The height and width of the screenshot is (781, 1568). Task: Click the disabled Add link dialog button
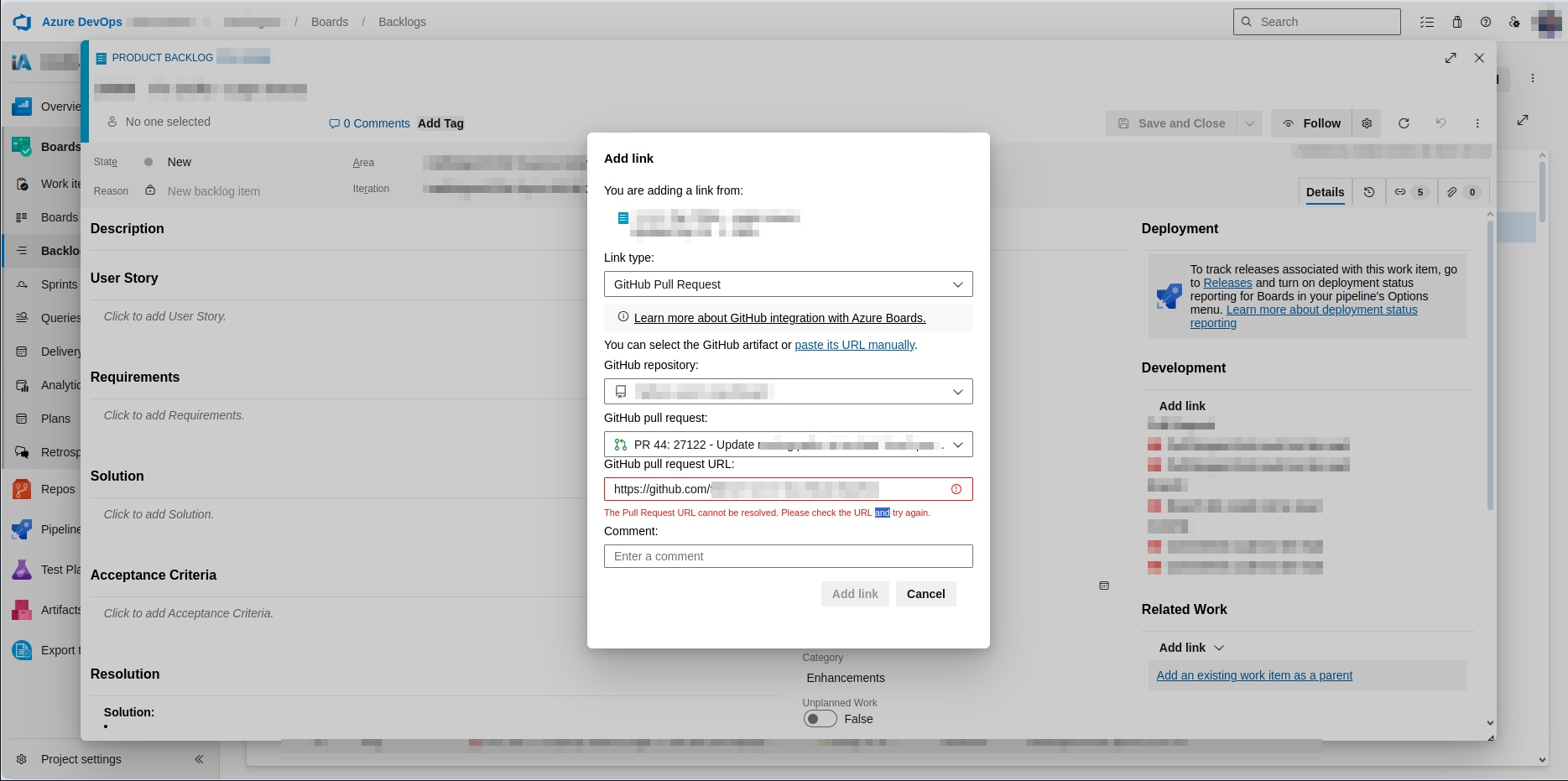point(855,594)
